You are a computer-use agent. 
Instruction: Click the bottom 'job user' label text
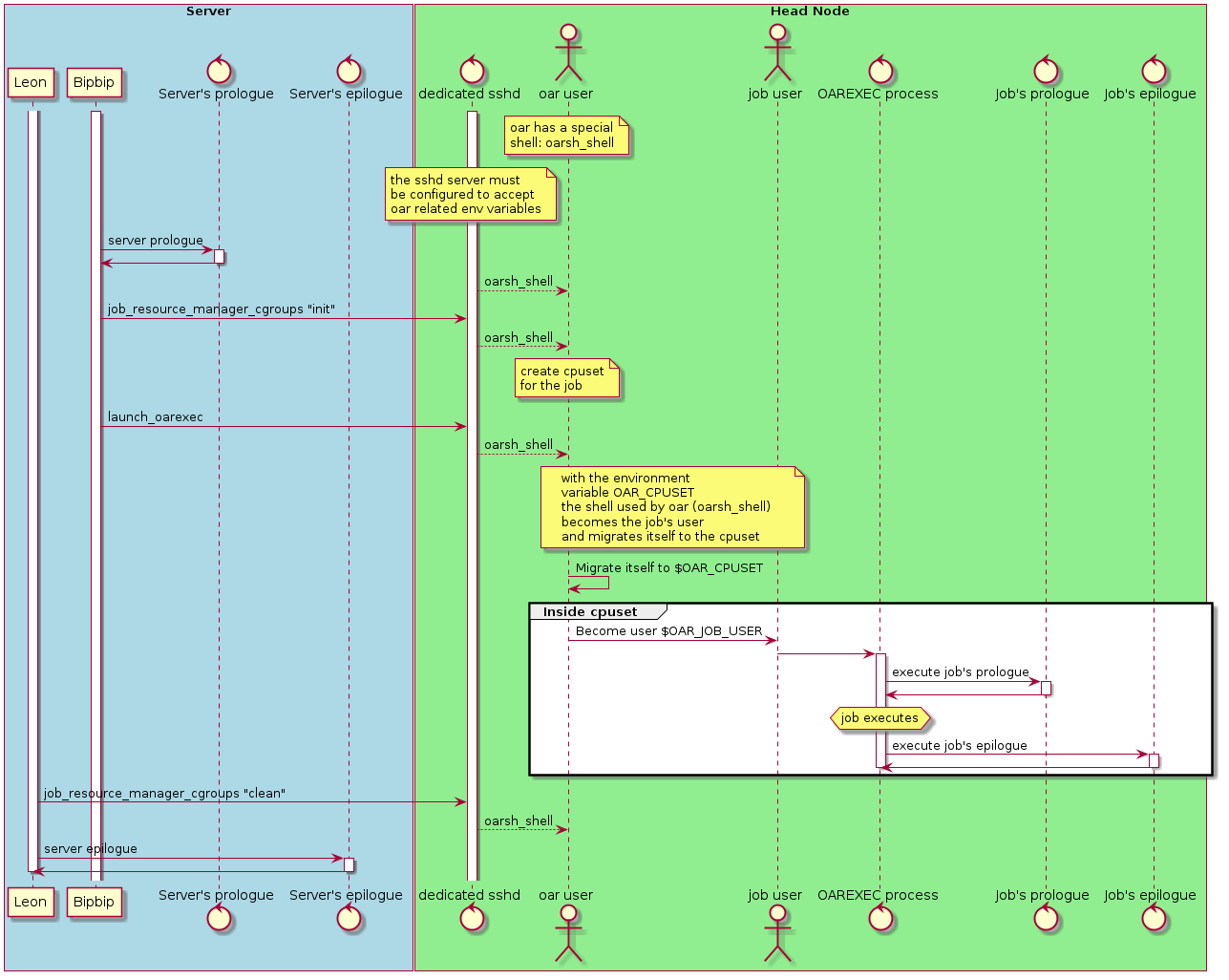[775, 895]
